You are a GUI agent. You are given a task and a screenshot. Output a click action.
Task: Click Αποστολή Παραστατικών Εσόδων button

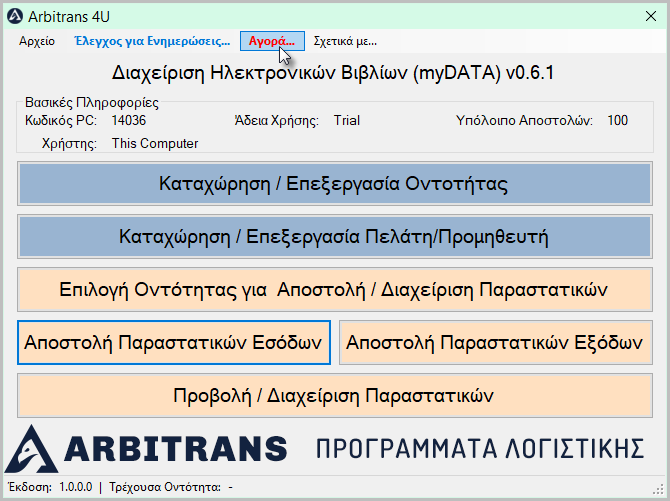(174, 343)
